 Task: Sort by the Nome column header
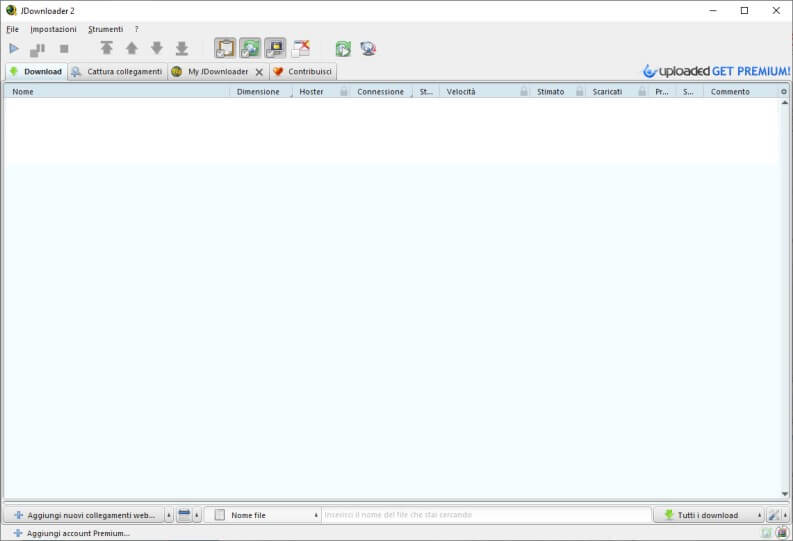tap(116, 92)
